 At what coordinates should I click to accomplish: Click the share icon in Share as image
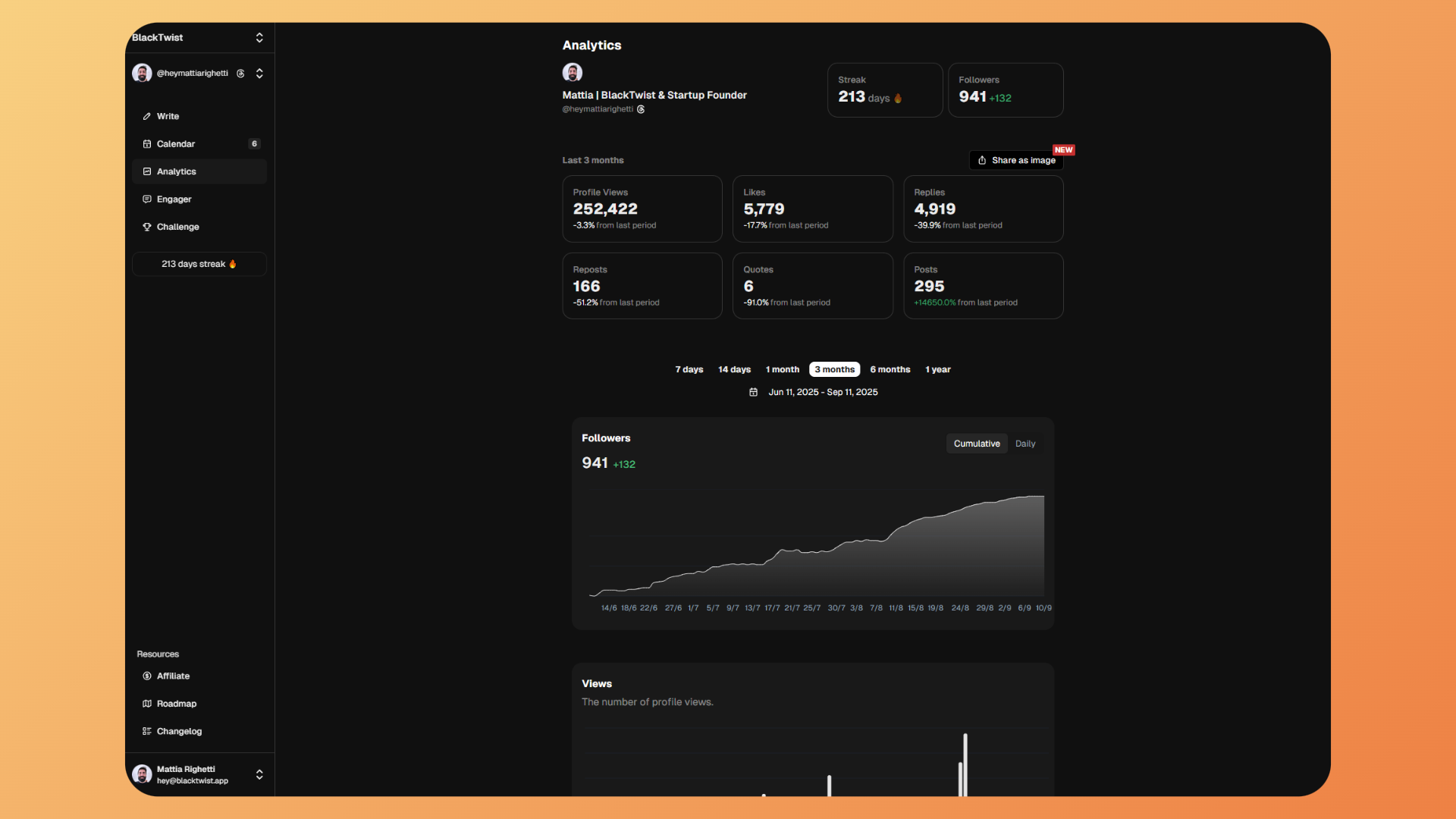click(982, 161)
